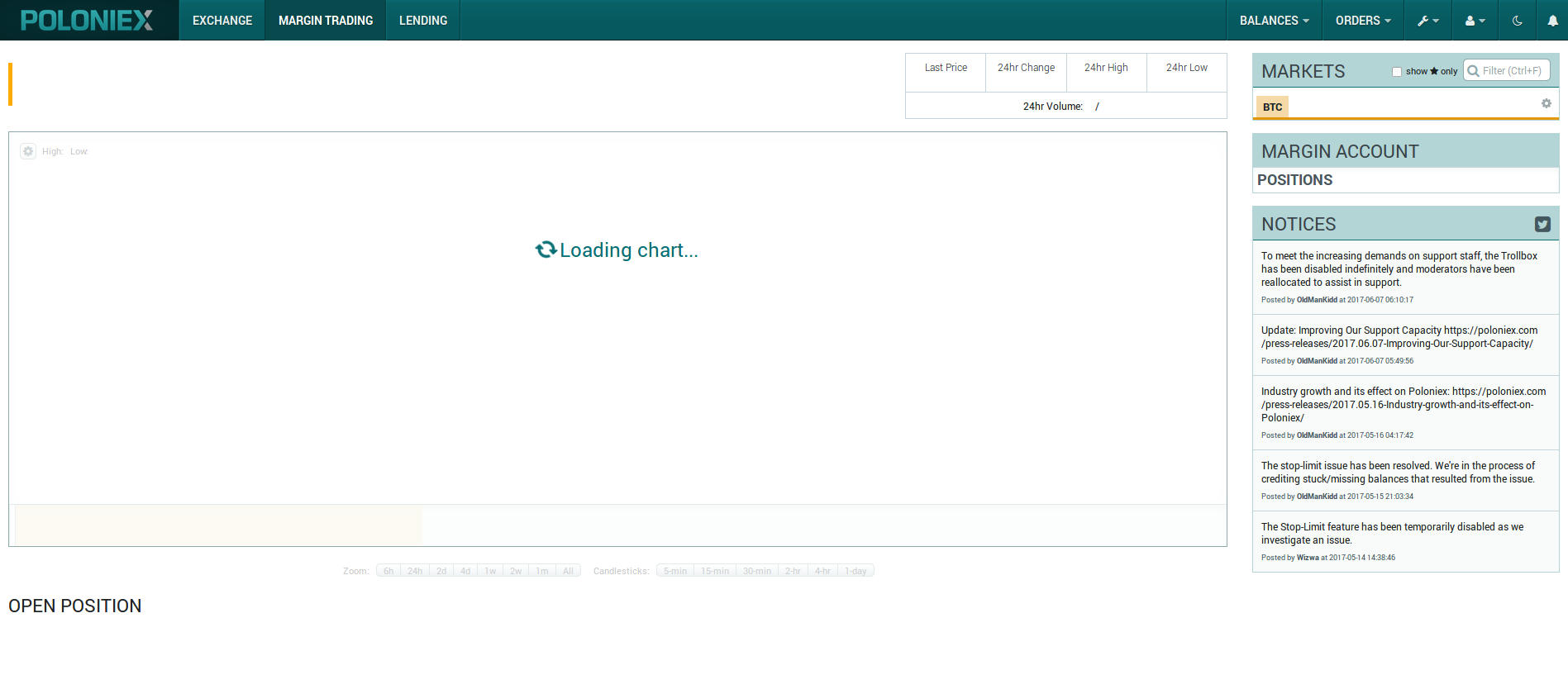The image size is (1568, 675).
Task: Go to the Margin Trading tab
Action: 326,20
